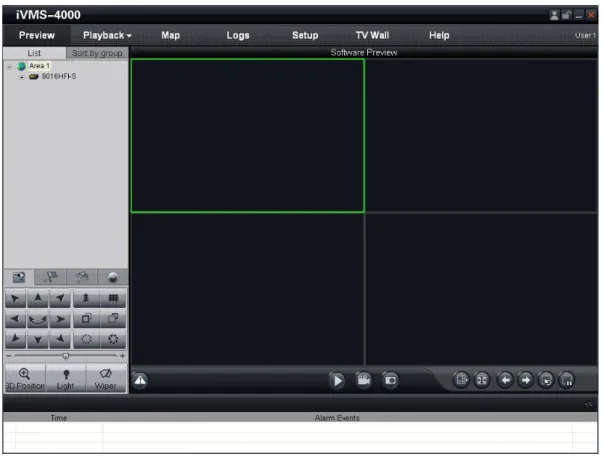Switch to the List tab
This screenshot has height=457, width=603.
[x=34, y=53]
